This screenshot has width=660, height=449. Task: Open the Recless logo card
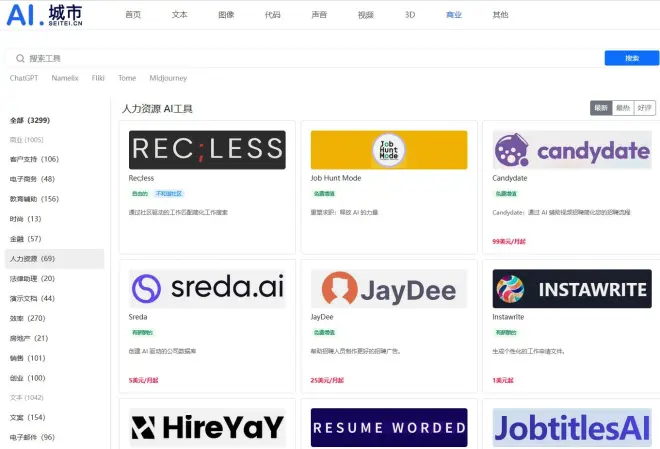(x=207, y=149)
